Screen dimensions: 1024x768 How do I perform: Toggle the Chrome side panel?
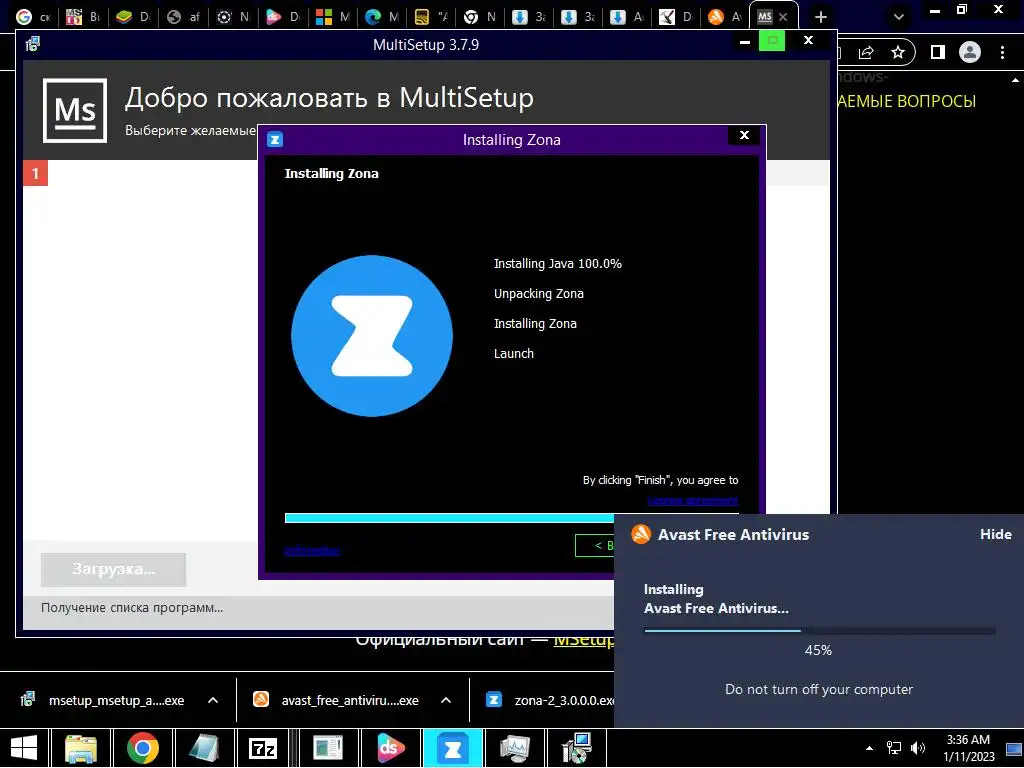tap(938, 52)
